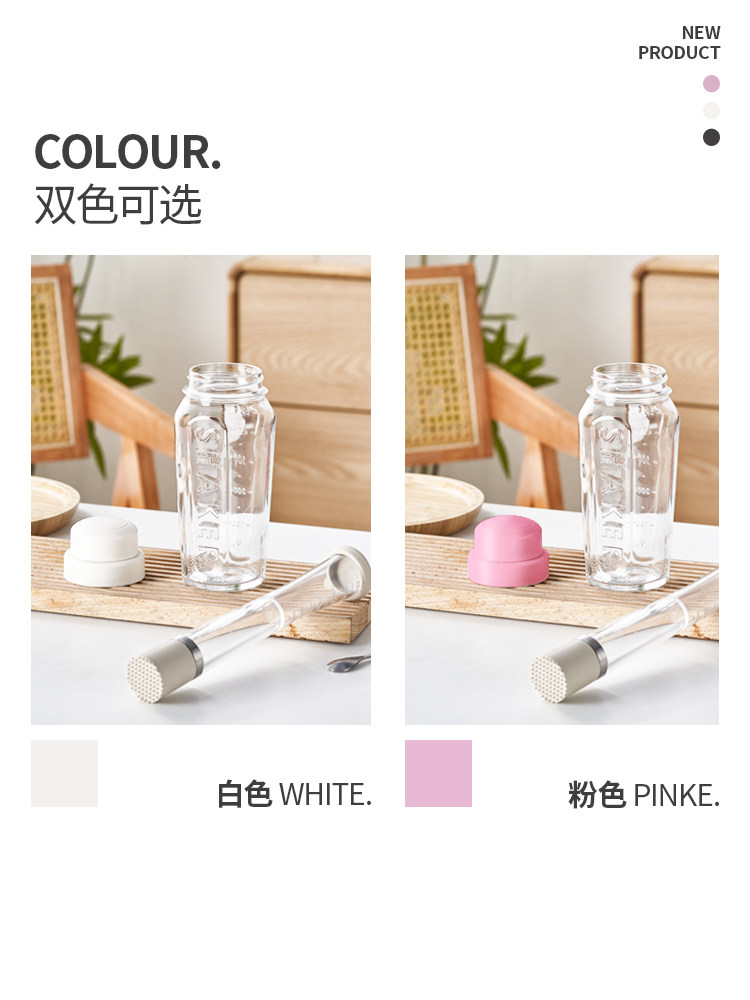This screenshot has height=1000, width=750.
Task: Click the pink bottle cap in right photo
Action: [x=508, y=551]
